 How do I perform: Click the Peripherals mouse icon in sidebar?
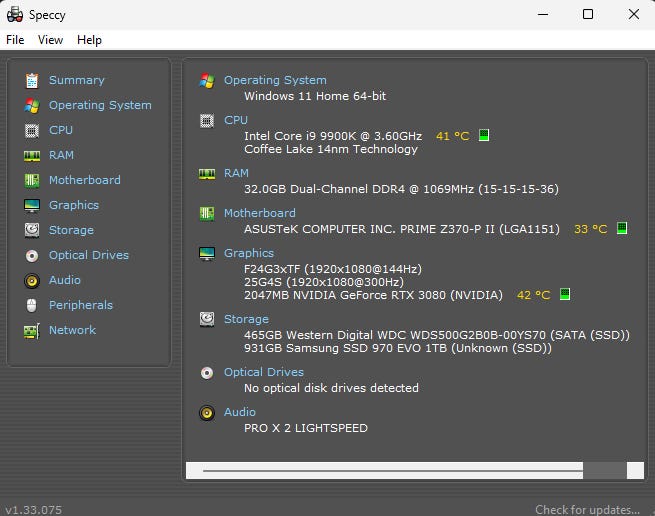point(32,305)
